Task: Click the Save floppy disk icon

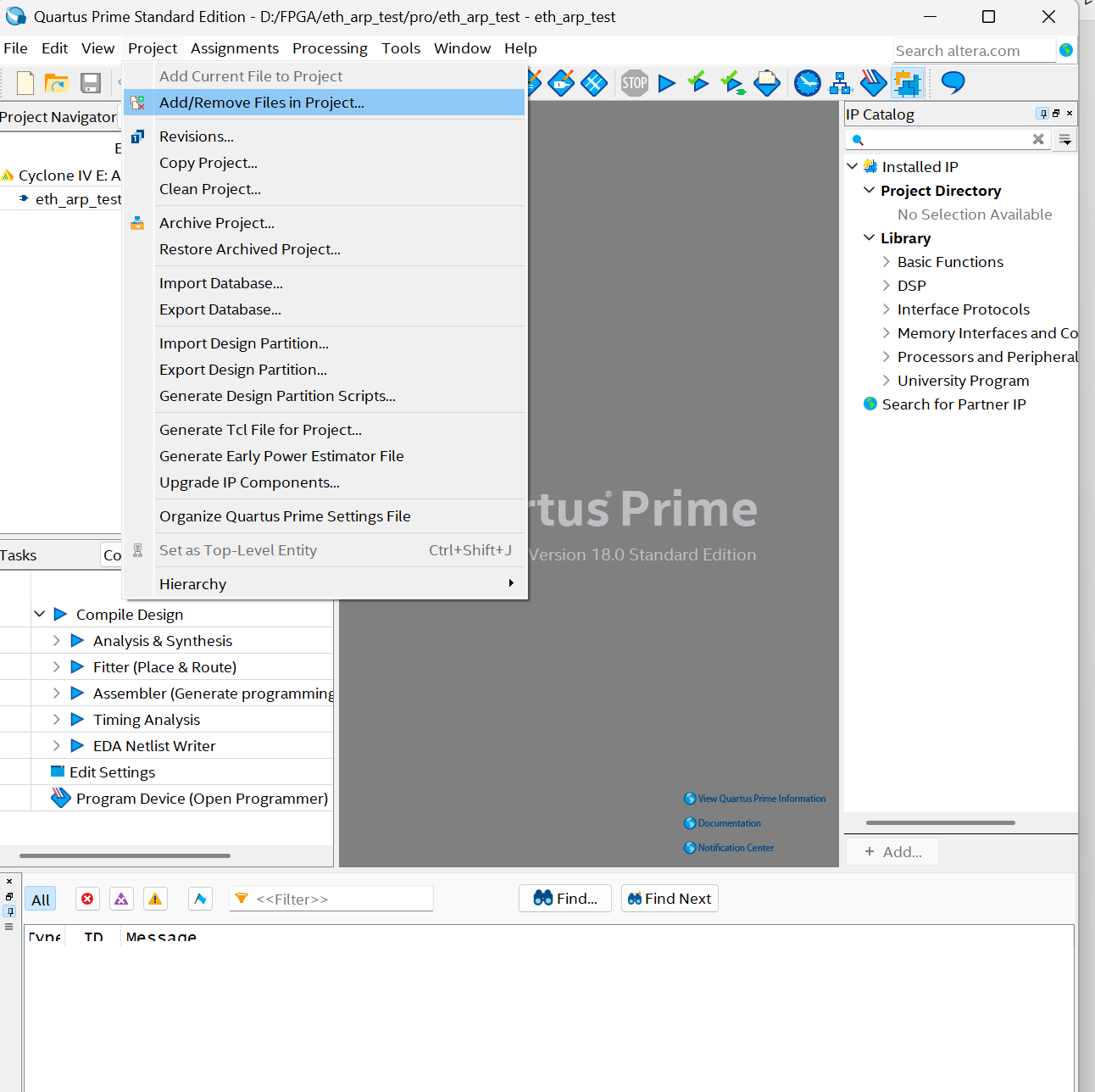Action: tap(91, 83)
